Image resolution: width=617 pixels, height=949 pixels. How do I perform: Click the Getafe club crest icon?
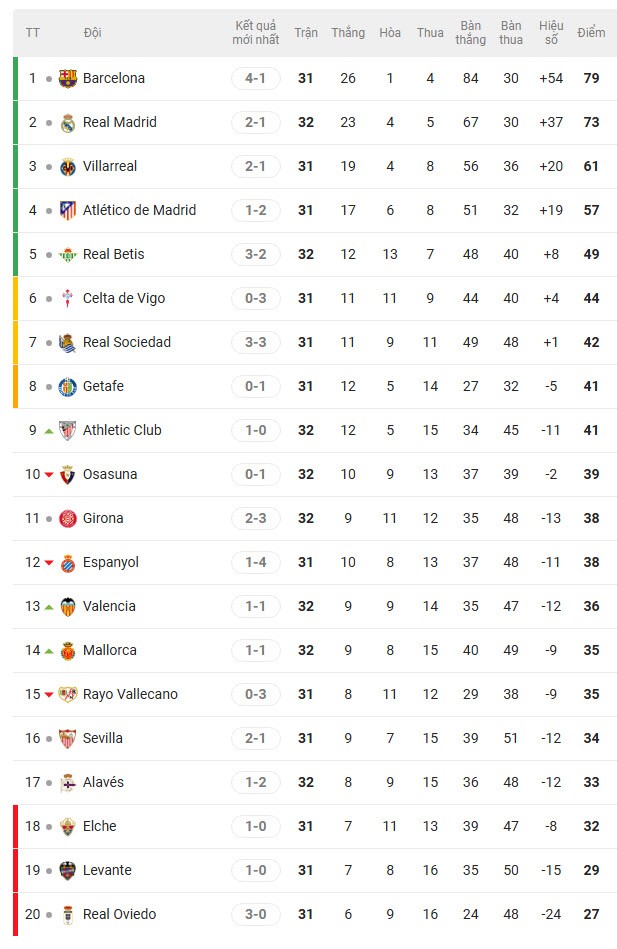(68, 386)
